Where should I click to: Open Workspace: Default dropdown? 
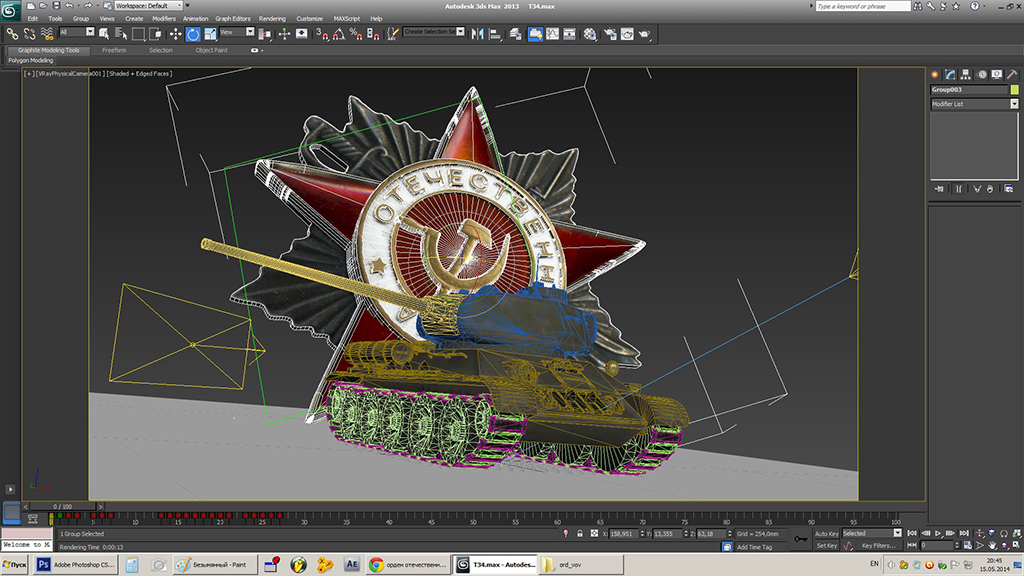[149, 6]
